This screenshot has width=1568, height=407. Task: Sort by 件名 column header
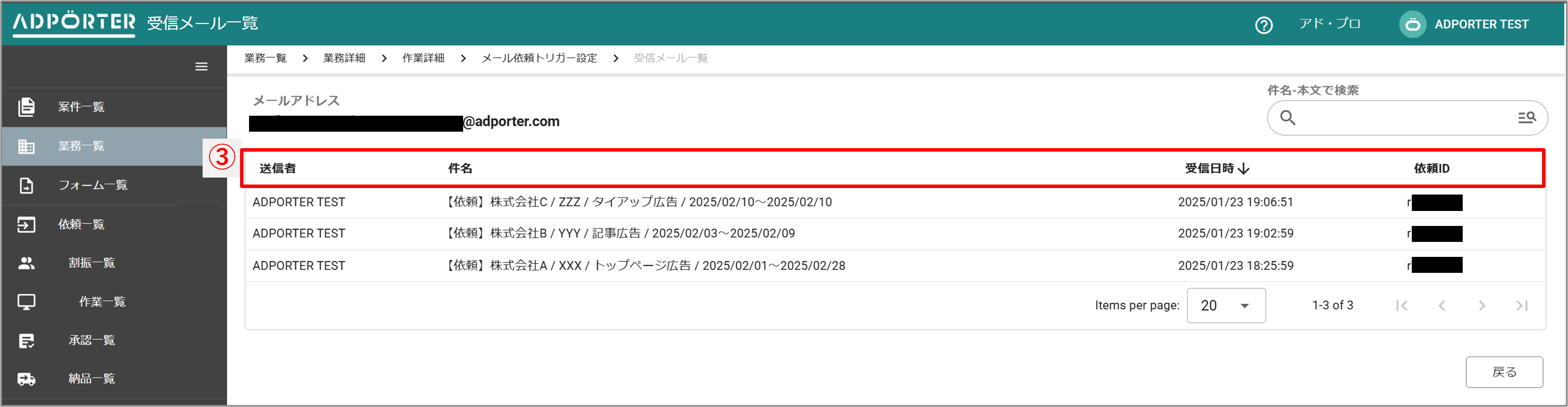[460, 169]
